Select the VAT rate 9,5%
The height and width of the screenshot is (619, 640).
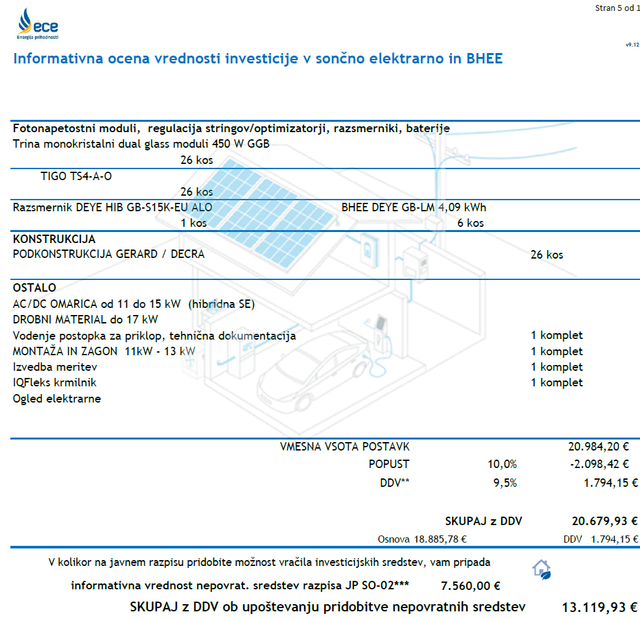(505, 483)
